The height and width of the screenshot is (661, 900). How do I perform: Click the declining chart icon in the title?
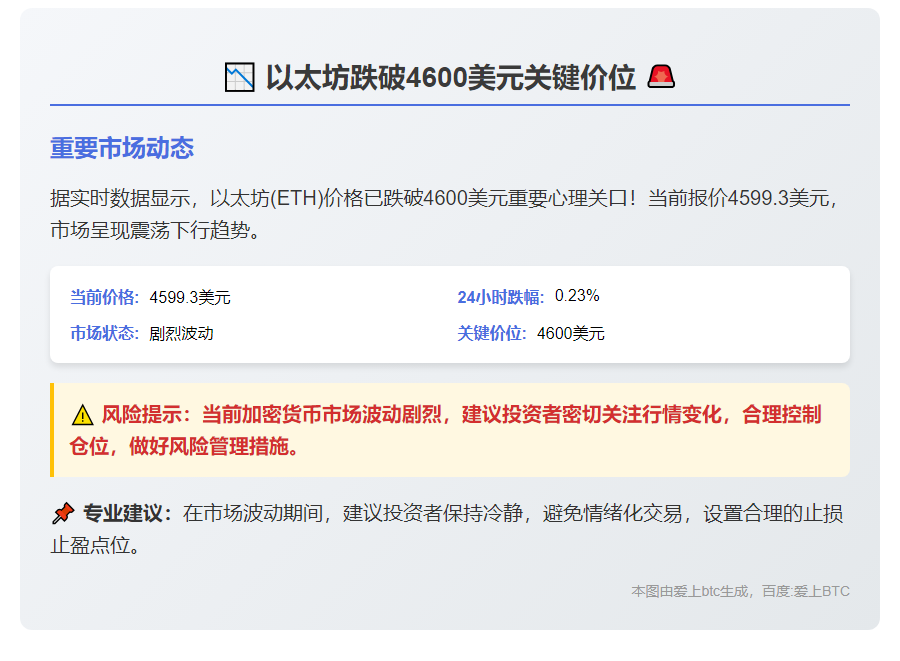[x=238, y=73]
